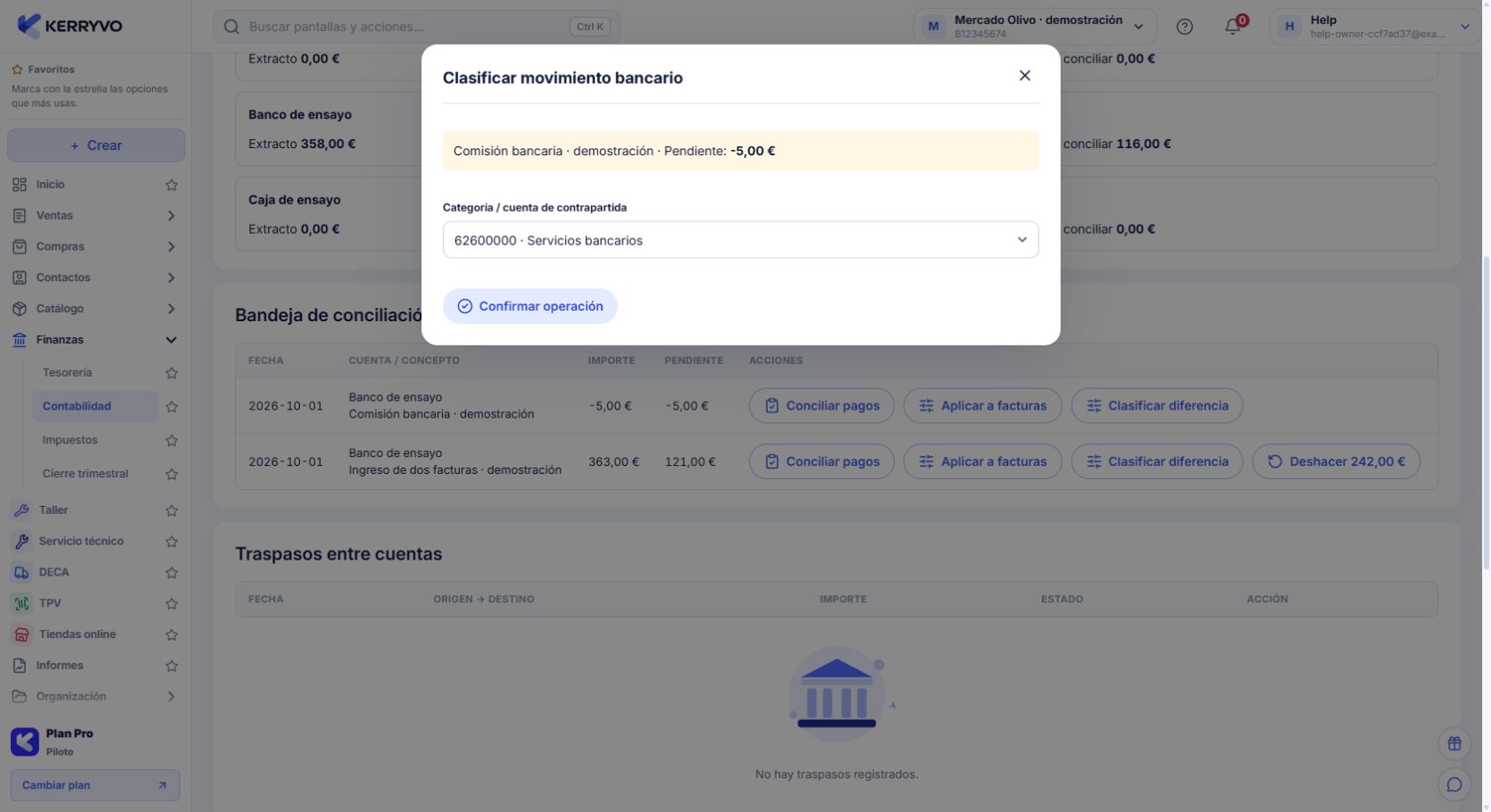1491x812 pixels.
Task: Star Tesorería as a favorite
Action: point(171,373)
